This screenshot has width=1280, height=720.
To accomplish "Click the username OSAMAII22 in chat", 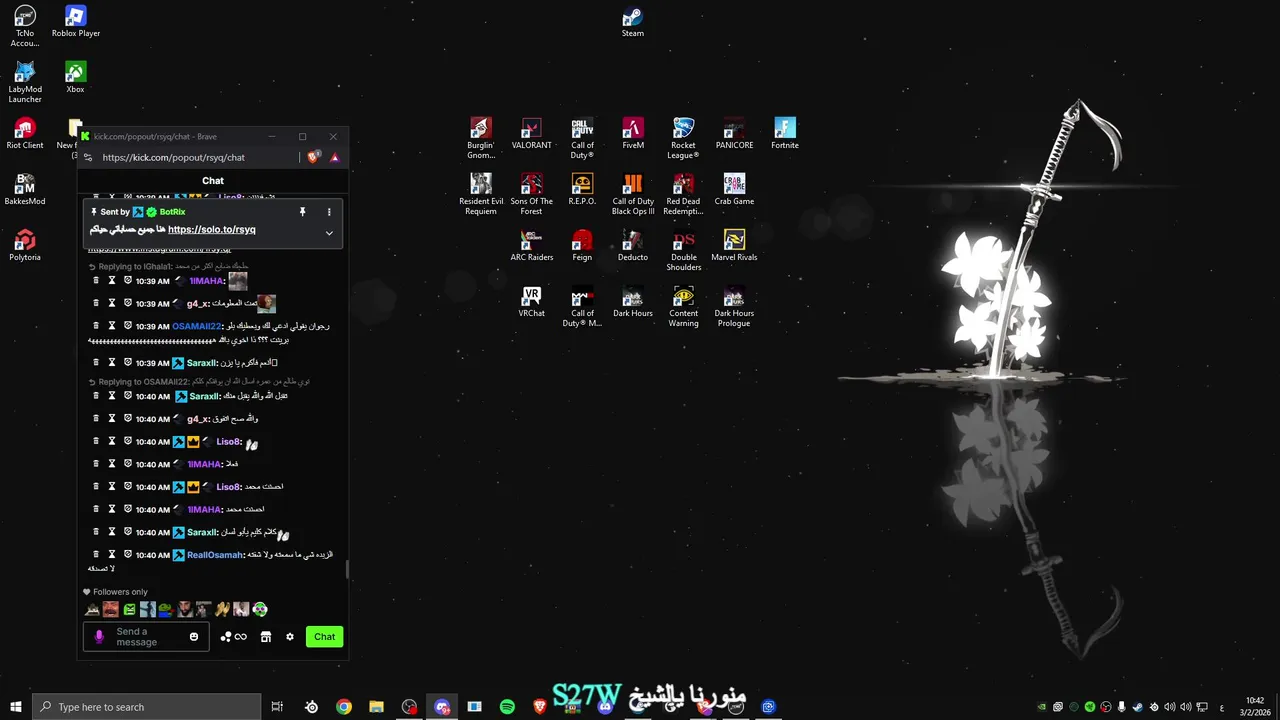I will (x=196, y=326).
